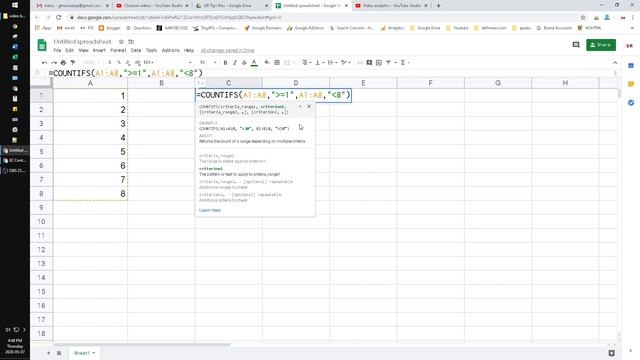Click the browser back arrow
Image resolution: width=640 pixels, height=360 pixels.
click(x=37, y=18)
